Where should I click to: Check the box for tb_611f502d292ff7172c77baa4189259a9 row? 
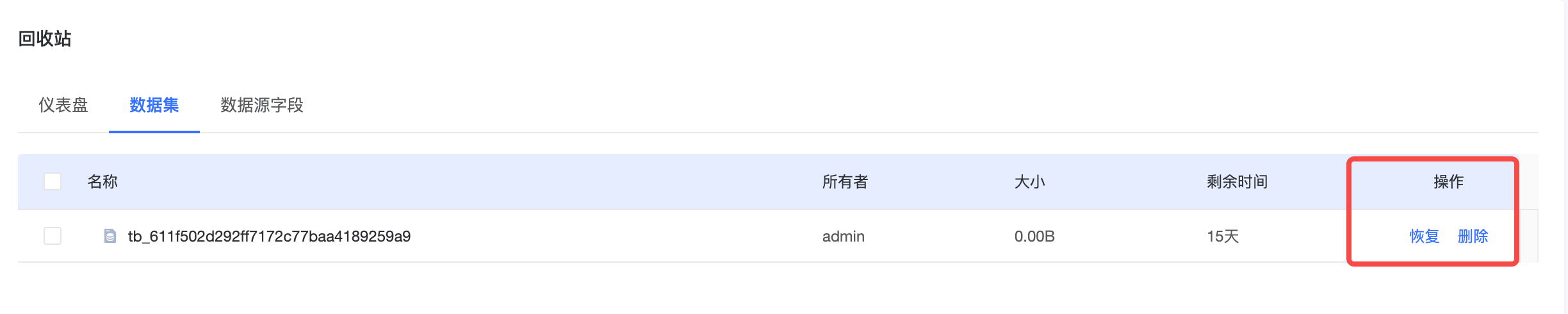tap(53, 236)
